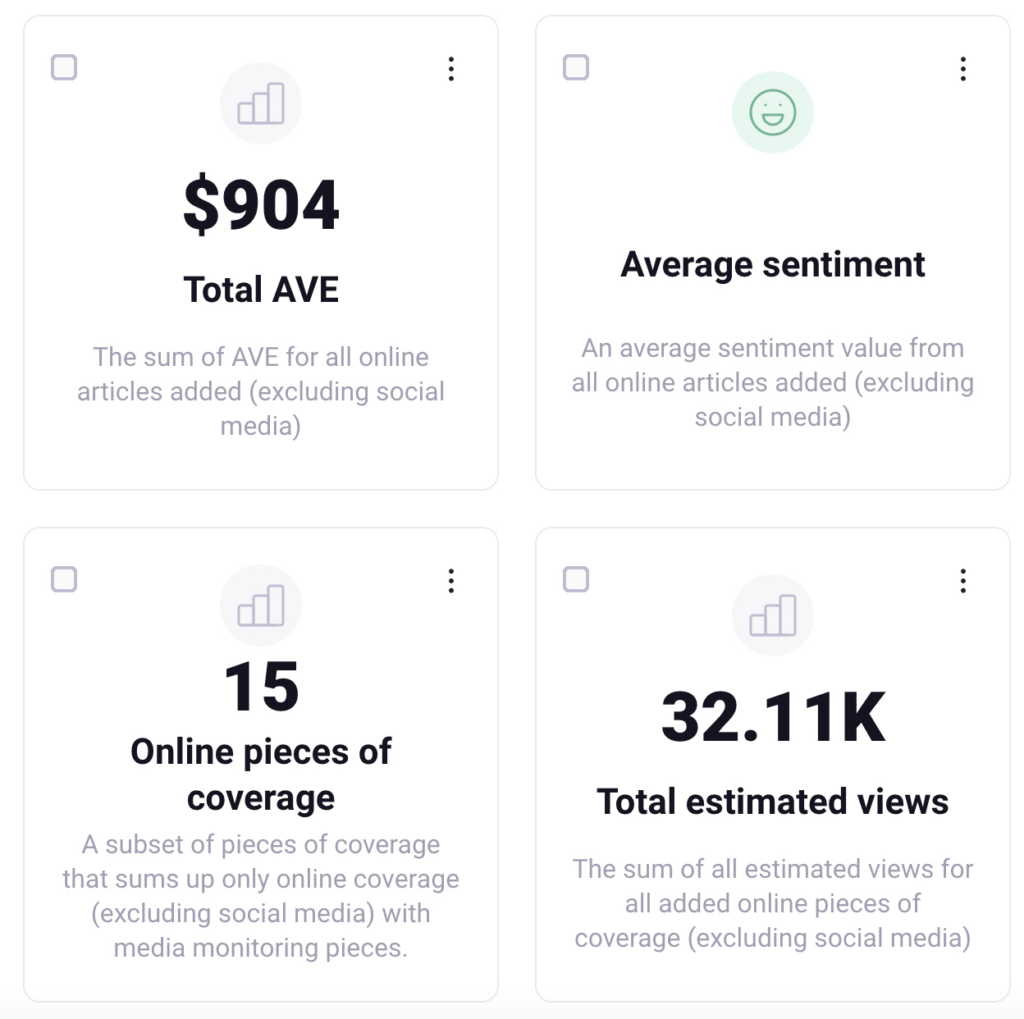This screenshot has width=1024, height=1019.
Task: Select the Average sentiment card checkbox
Action: pos(576,68)
